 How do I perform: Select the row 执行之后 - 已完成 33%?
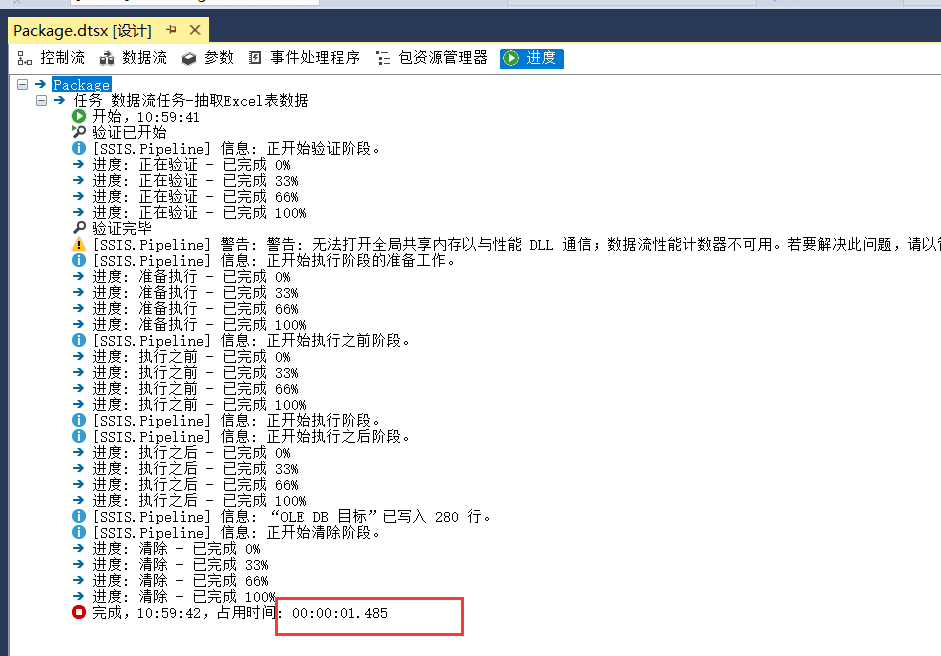pos(195,468)
